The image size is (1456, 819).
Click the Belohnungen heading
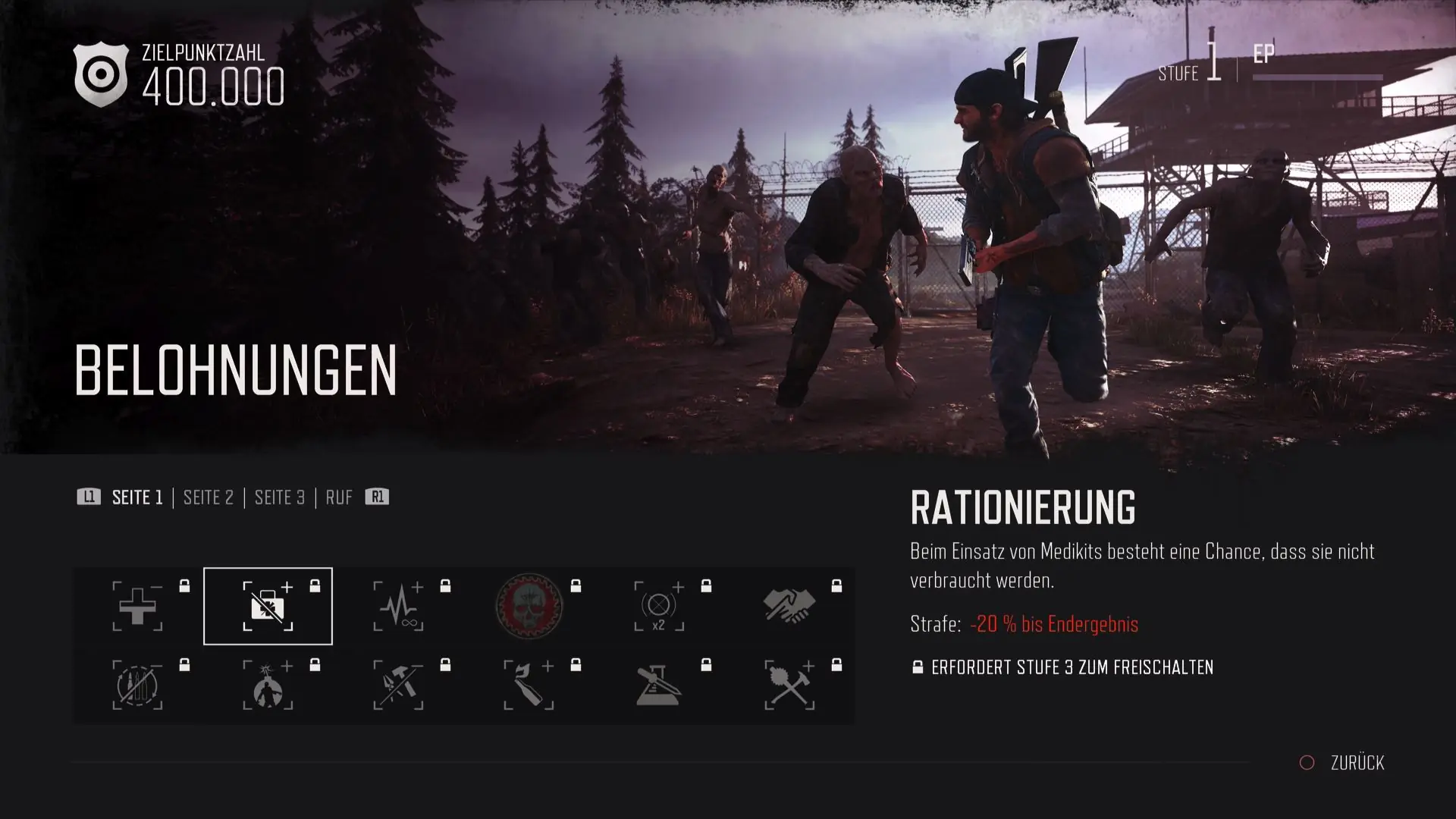coord(236,370)
